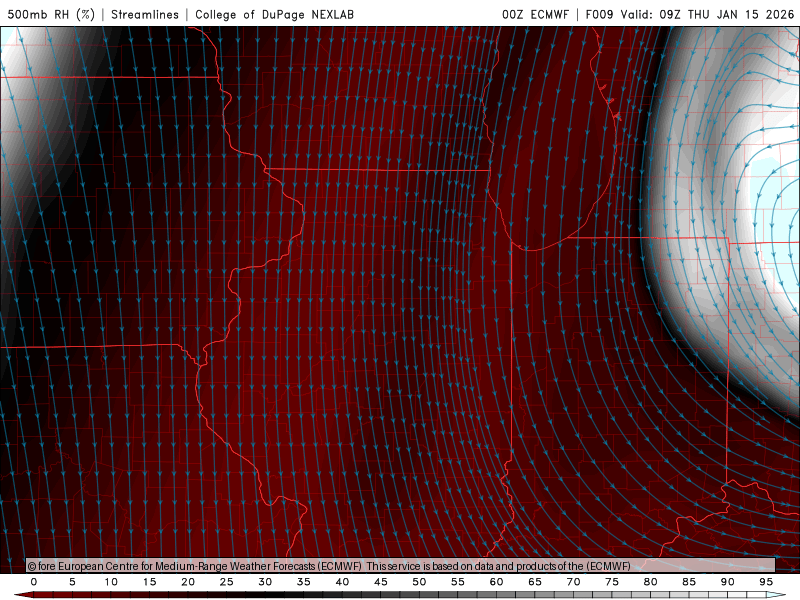Screen dimensions: 800x600
Task: Click the '65' colorbar scale label
Action: click(x=535, y=582)
